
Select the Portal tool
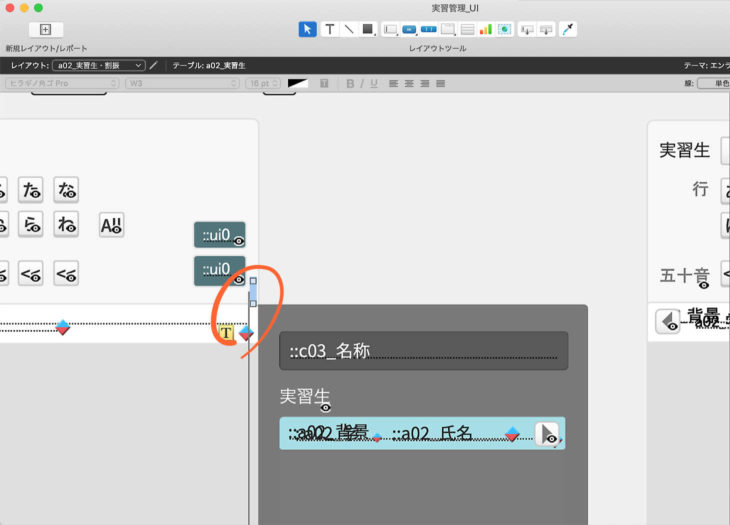click(467, 29)
